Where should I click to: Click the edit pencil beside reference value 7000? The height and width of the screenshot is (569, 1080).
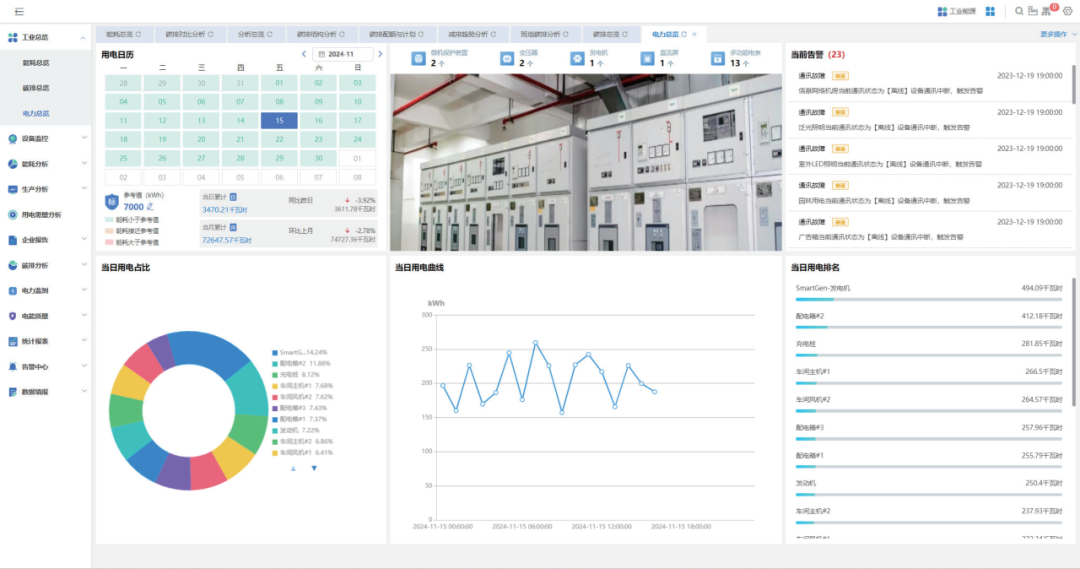pos(150,207)
